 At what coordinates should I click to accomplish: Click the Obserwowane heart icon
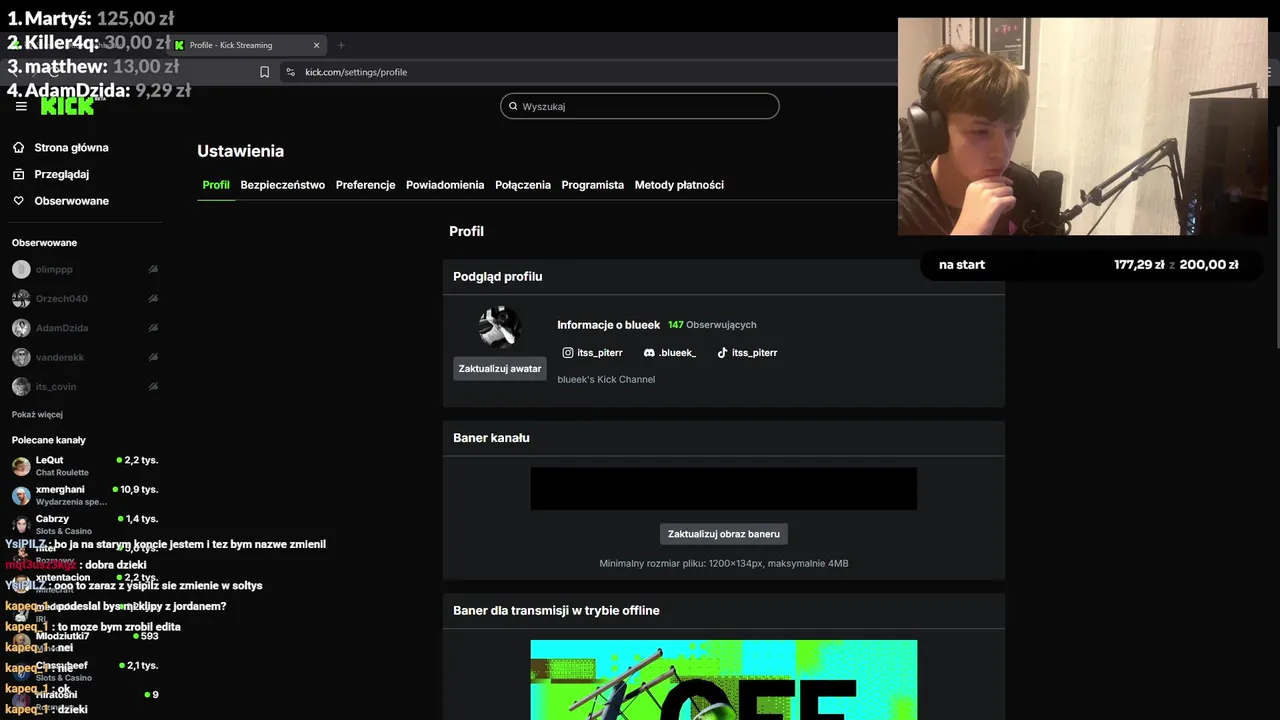pyautogui.click(x=18, y=201)
